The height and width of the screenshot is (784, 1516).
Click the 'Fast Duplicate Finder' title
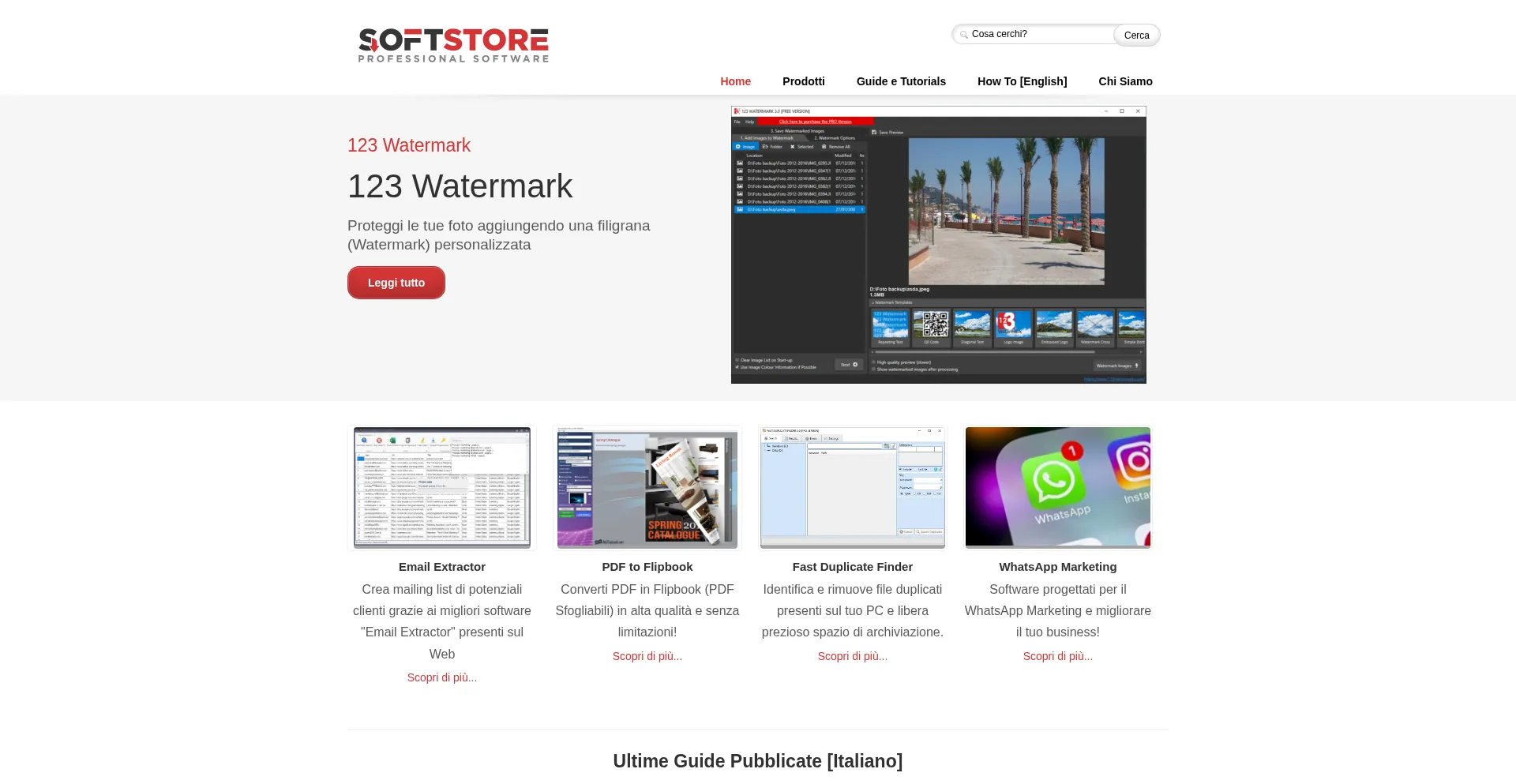pyautogui.click(x=853, y=567)
